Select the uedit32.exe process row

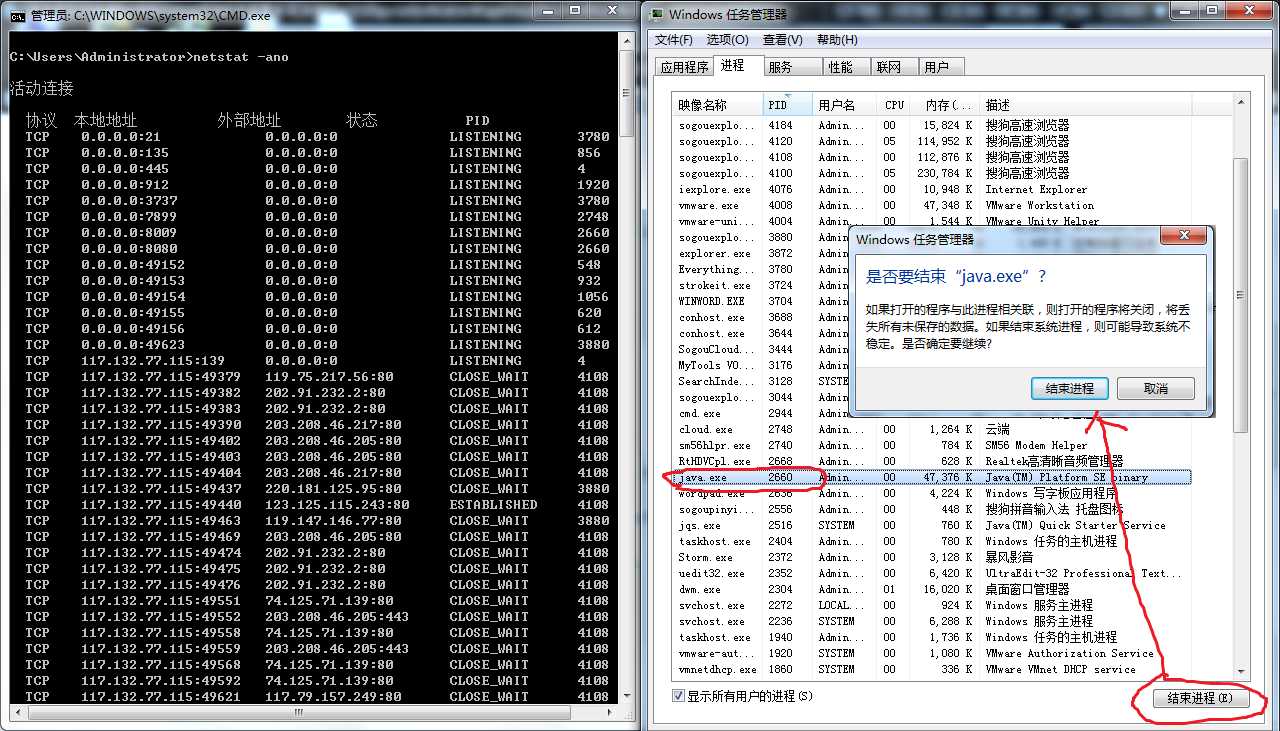(x=932, y=573)
